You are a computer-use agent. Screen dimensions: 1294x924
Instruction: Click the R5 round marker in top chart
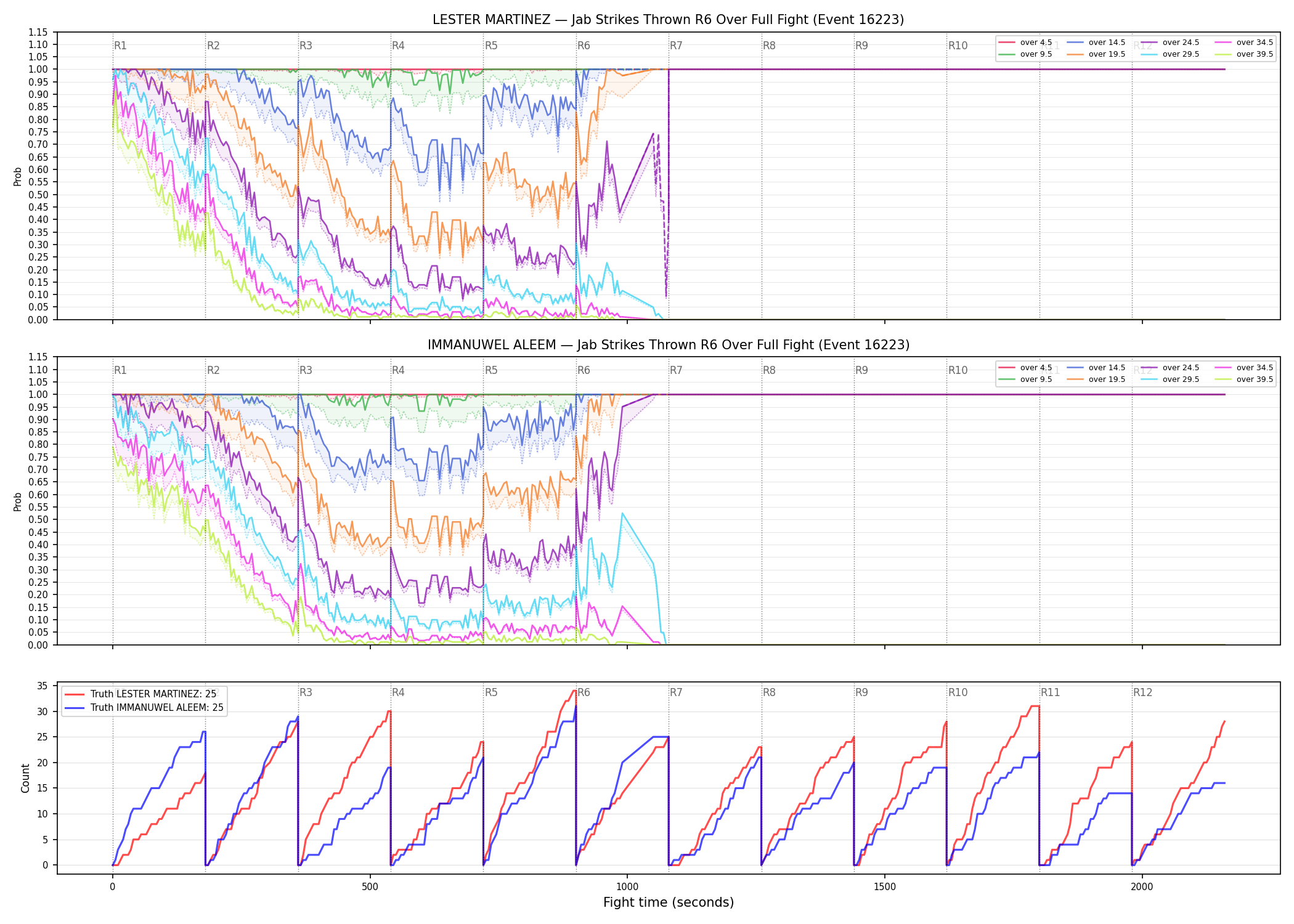click(491, 46)
